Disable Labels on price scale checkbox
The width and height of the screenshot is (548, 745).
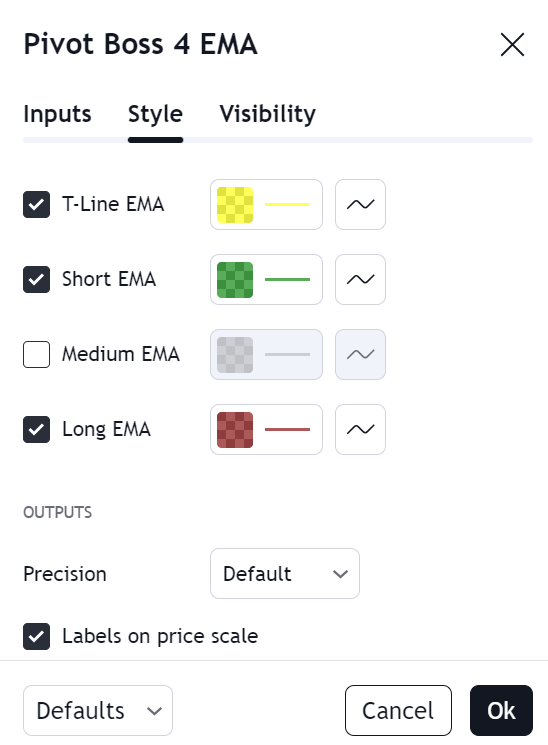37,636
